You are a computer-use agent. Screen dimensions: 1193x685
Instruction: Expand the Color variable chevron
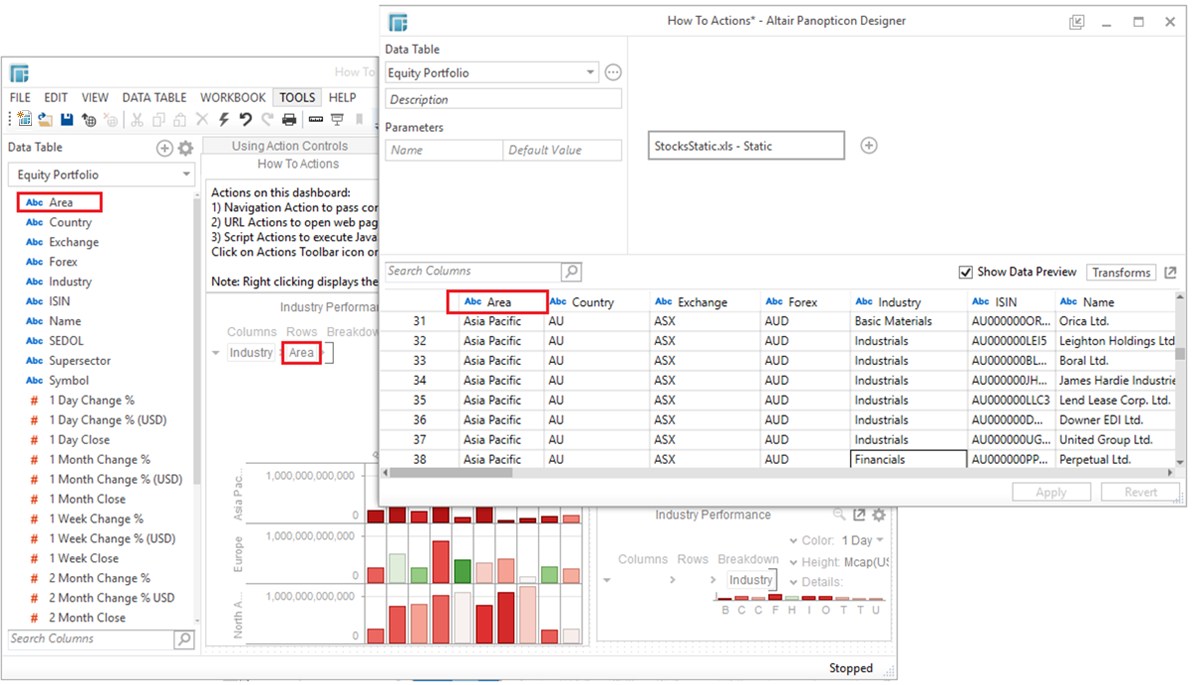(x=793, y=541)
